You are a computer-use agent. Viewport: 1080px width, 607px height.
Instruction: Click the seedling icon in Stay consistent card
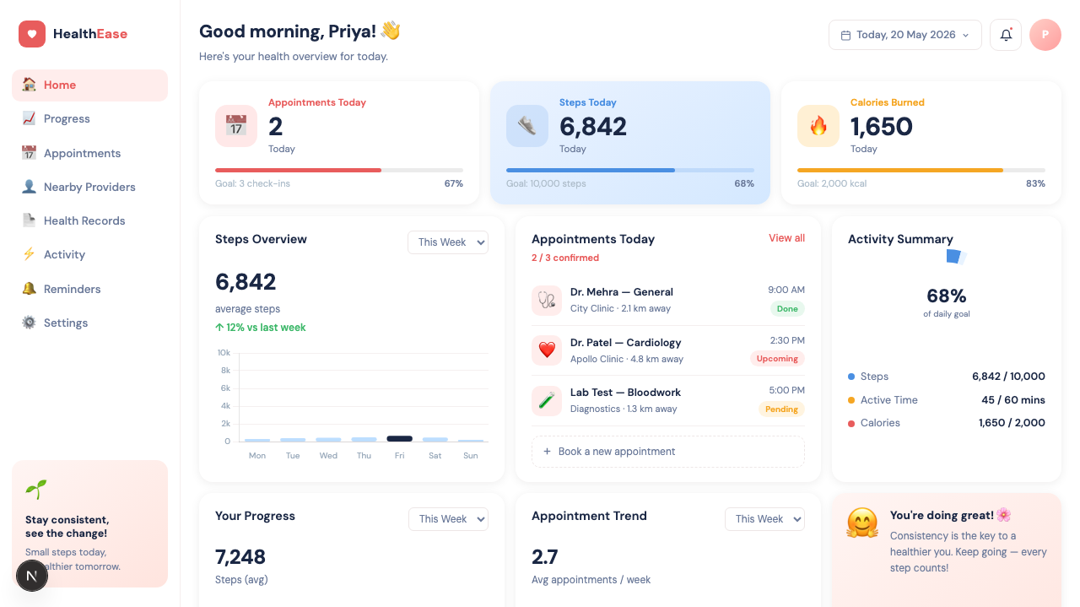36,489
